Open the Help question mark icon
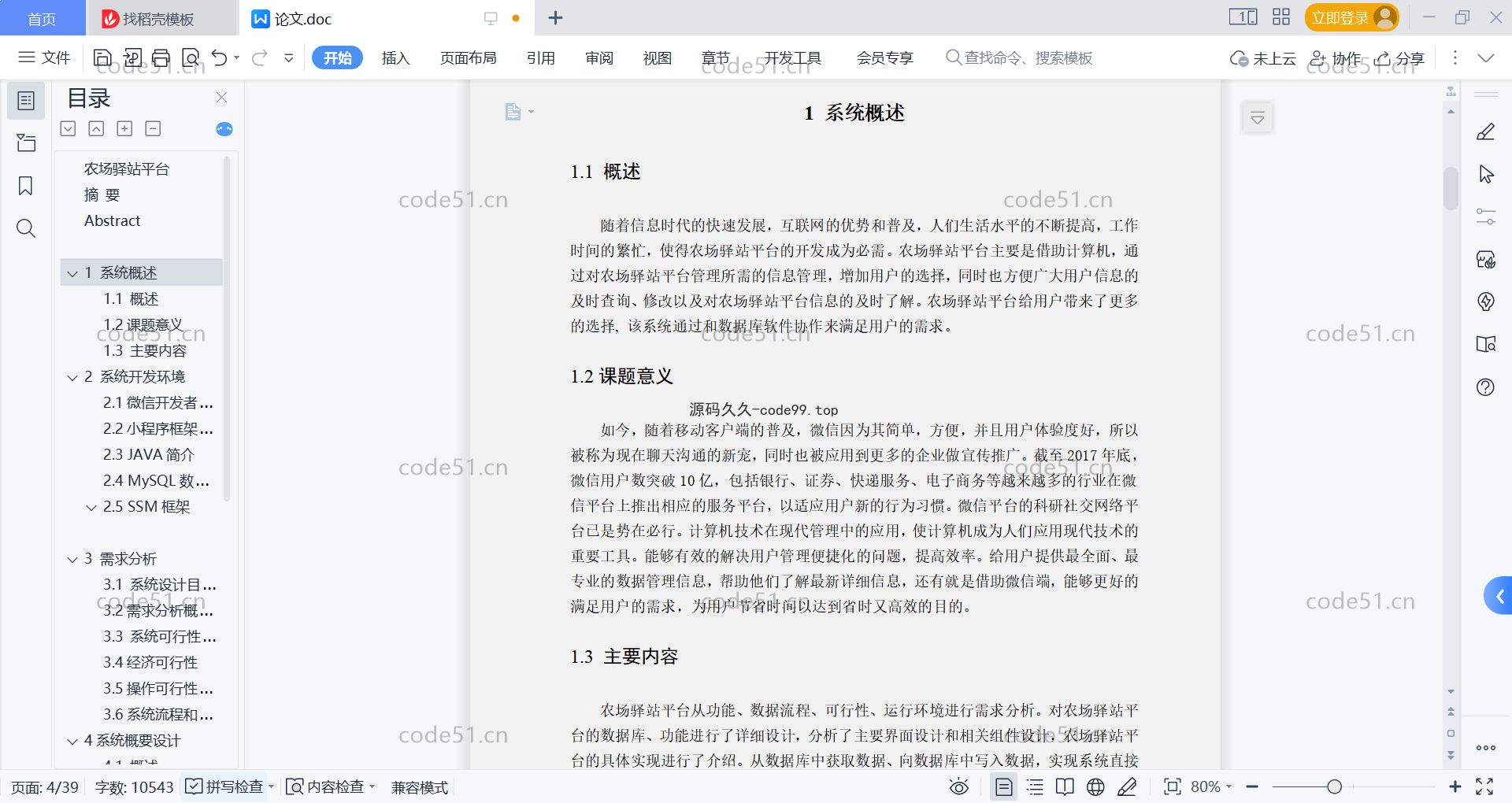The width and height of the screenshot is (1512, 803). [1486, 387]
